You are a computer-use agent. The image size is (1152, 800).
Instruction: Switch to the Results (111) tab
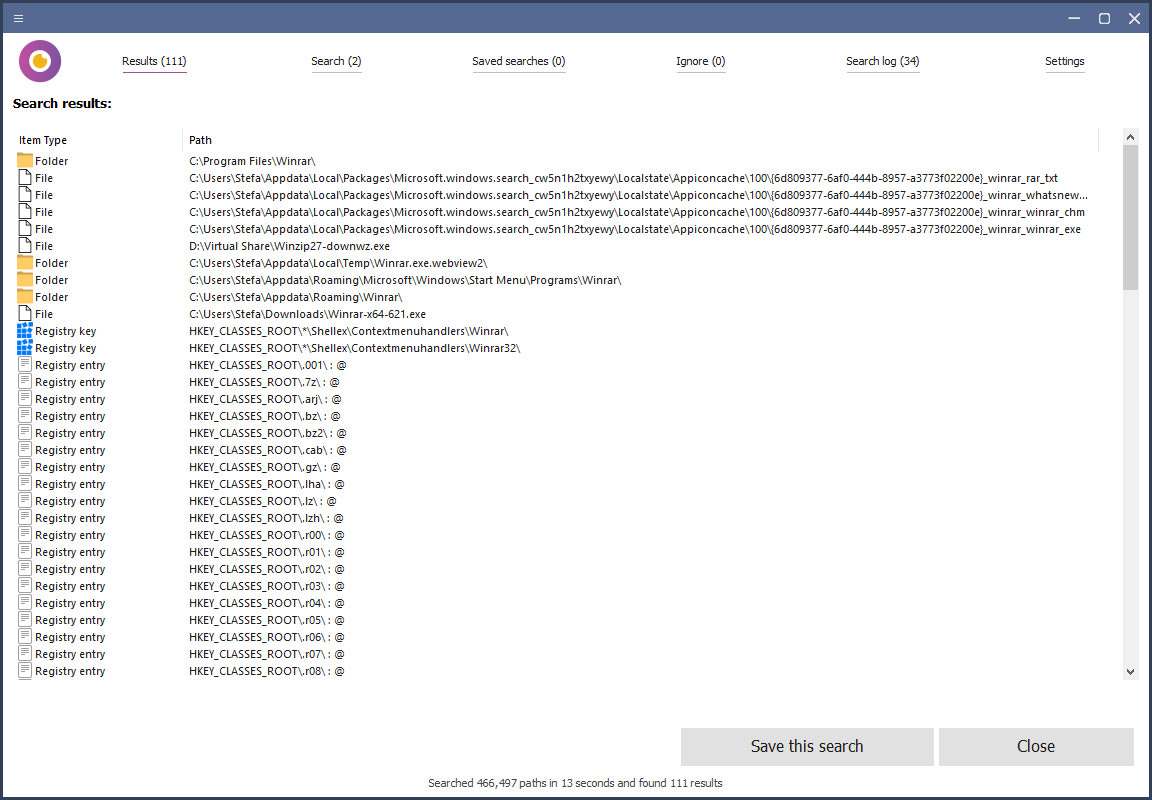coord(154,61)
